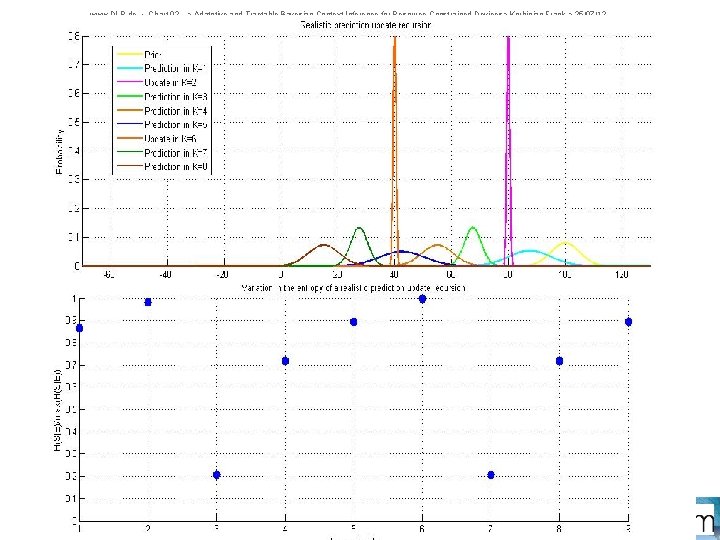Click the yellow line sample beside Prior

point(129,54)
